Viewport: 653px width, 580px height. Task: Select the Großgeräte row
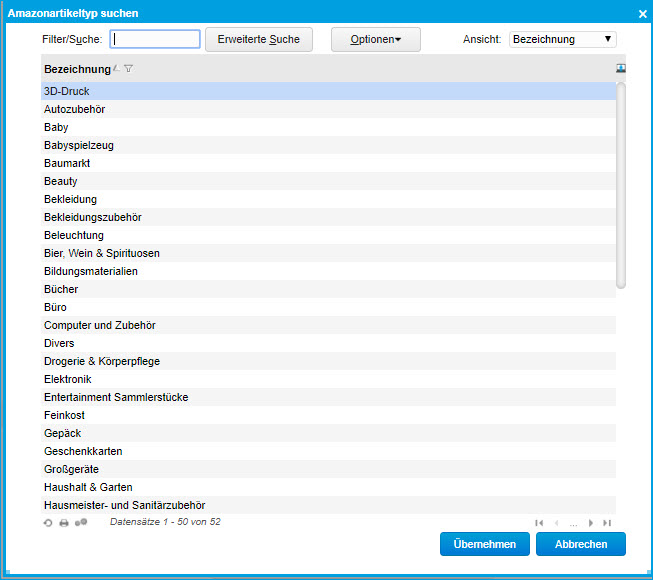[x=328, y=469]
